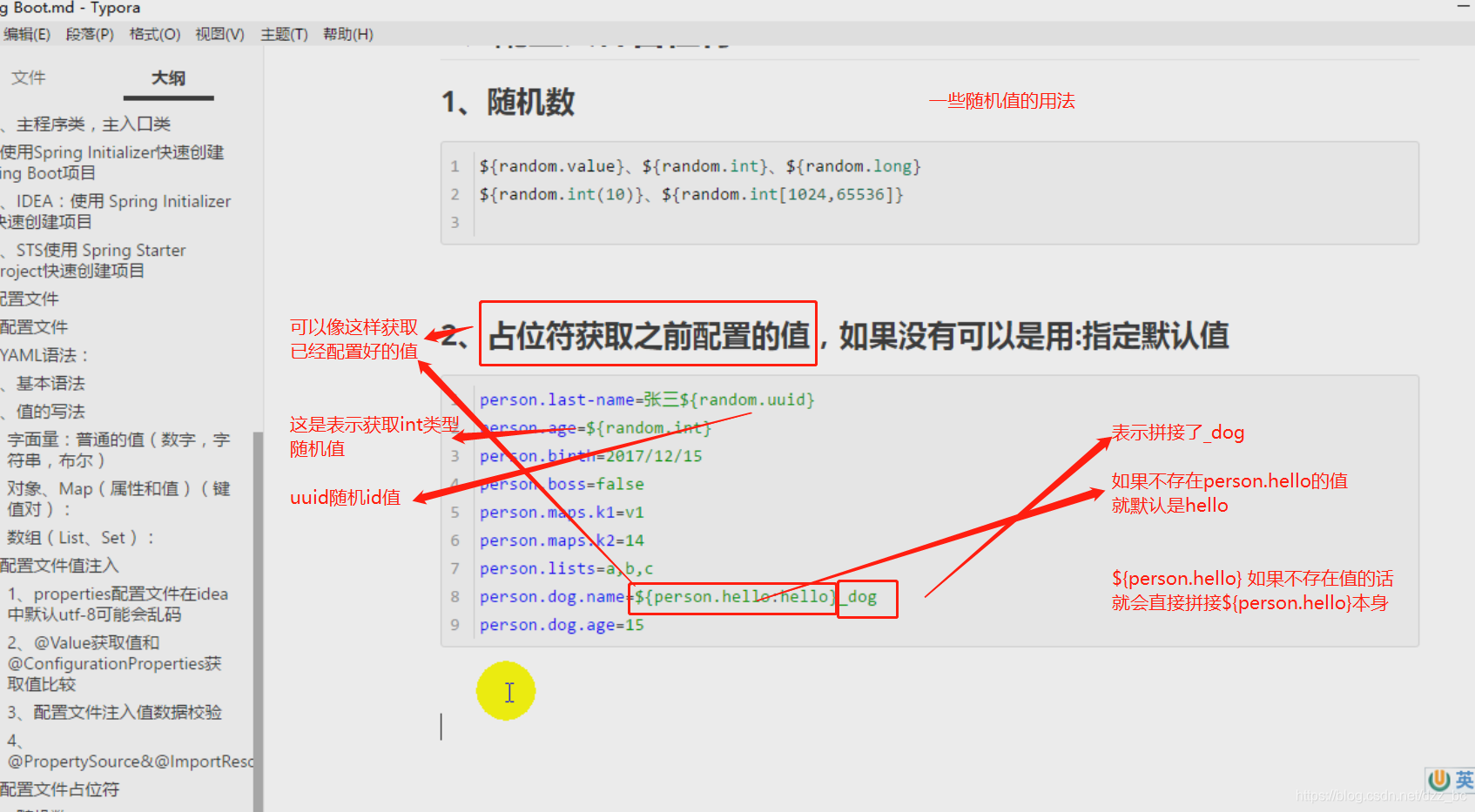Click the heading 占位符获取之前配置的值
Viewport: 1475px width, 812px height.
[649, 335]
